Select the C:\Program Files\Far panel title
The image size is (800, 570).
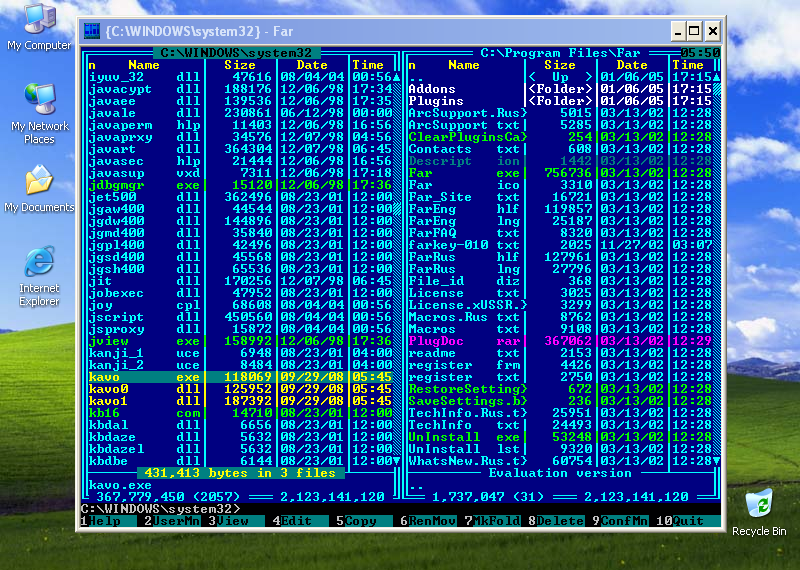click(x=560, y=53)
